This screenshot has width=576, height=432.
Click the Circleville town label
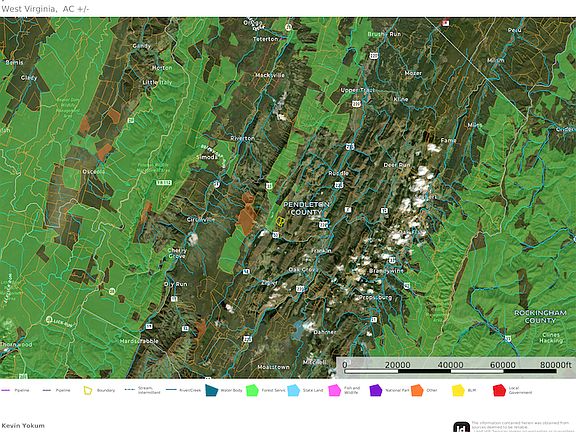(201, 220)
